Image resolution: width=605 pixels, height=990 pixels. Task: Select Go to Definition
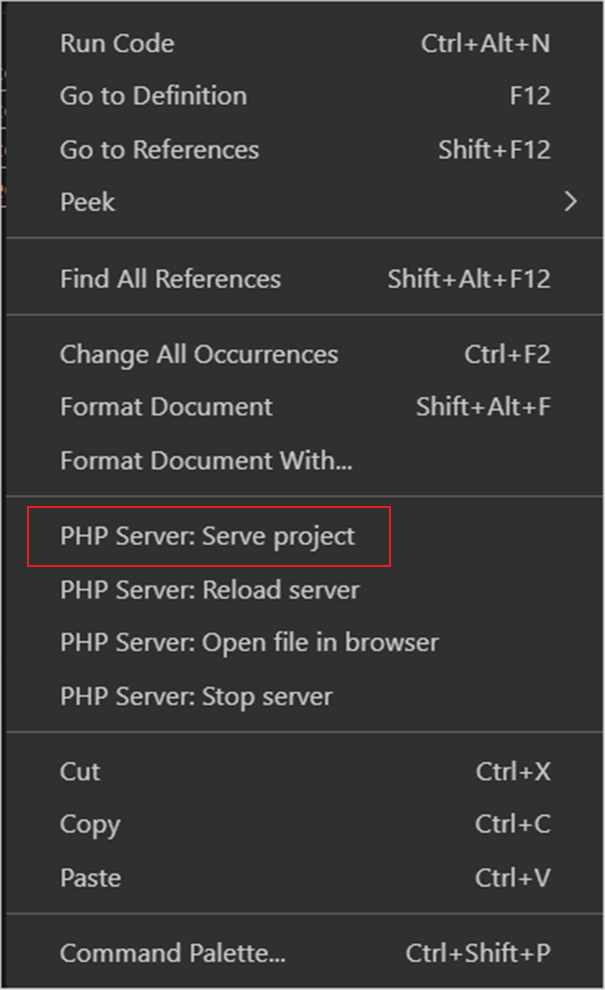click(152, 96)
